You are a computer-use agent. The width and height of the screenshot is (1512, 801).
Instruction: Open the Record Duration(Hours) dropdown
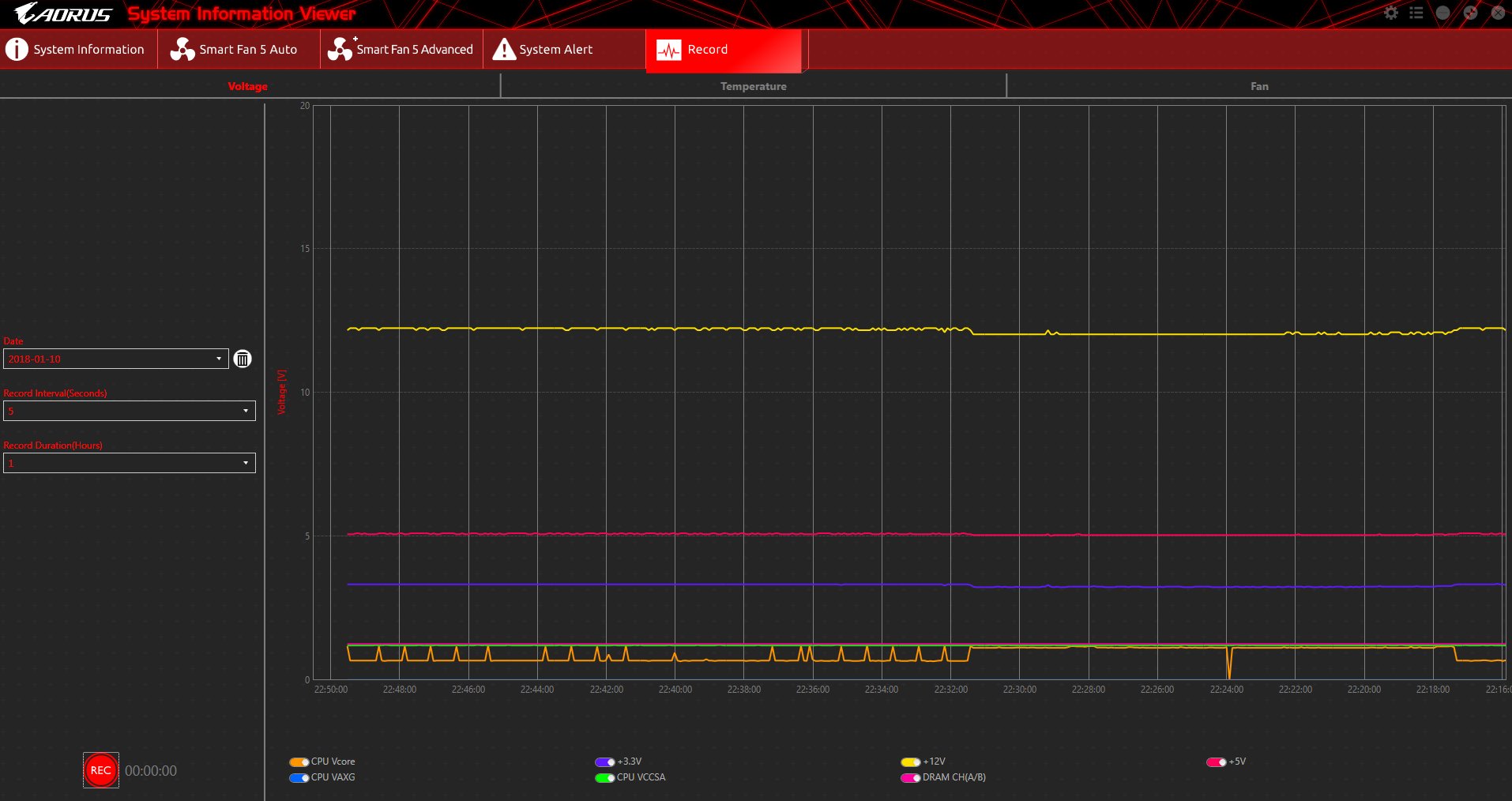pos(246,463)
